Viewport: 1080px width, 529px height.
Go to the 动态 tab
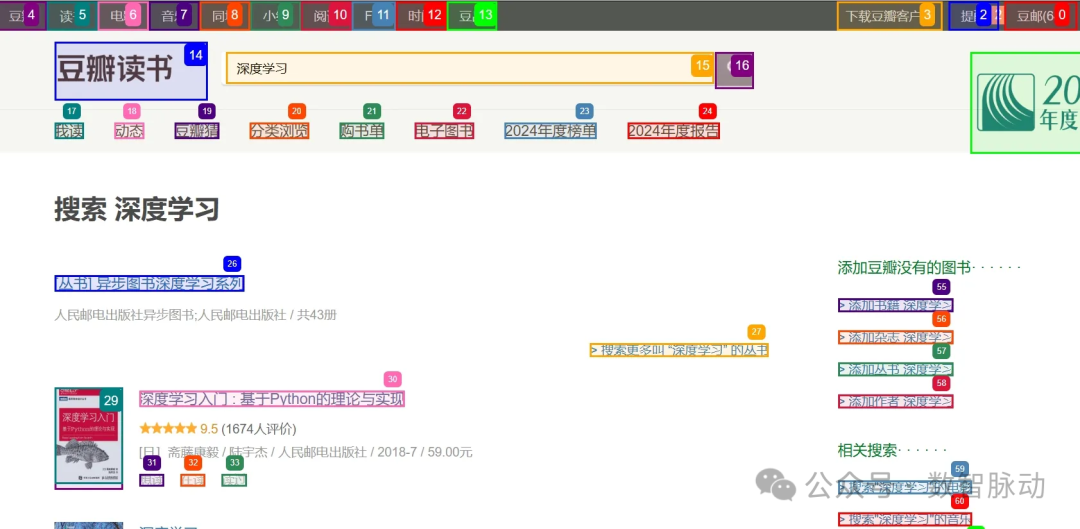(129, 130)
